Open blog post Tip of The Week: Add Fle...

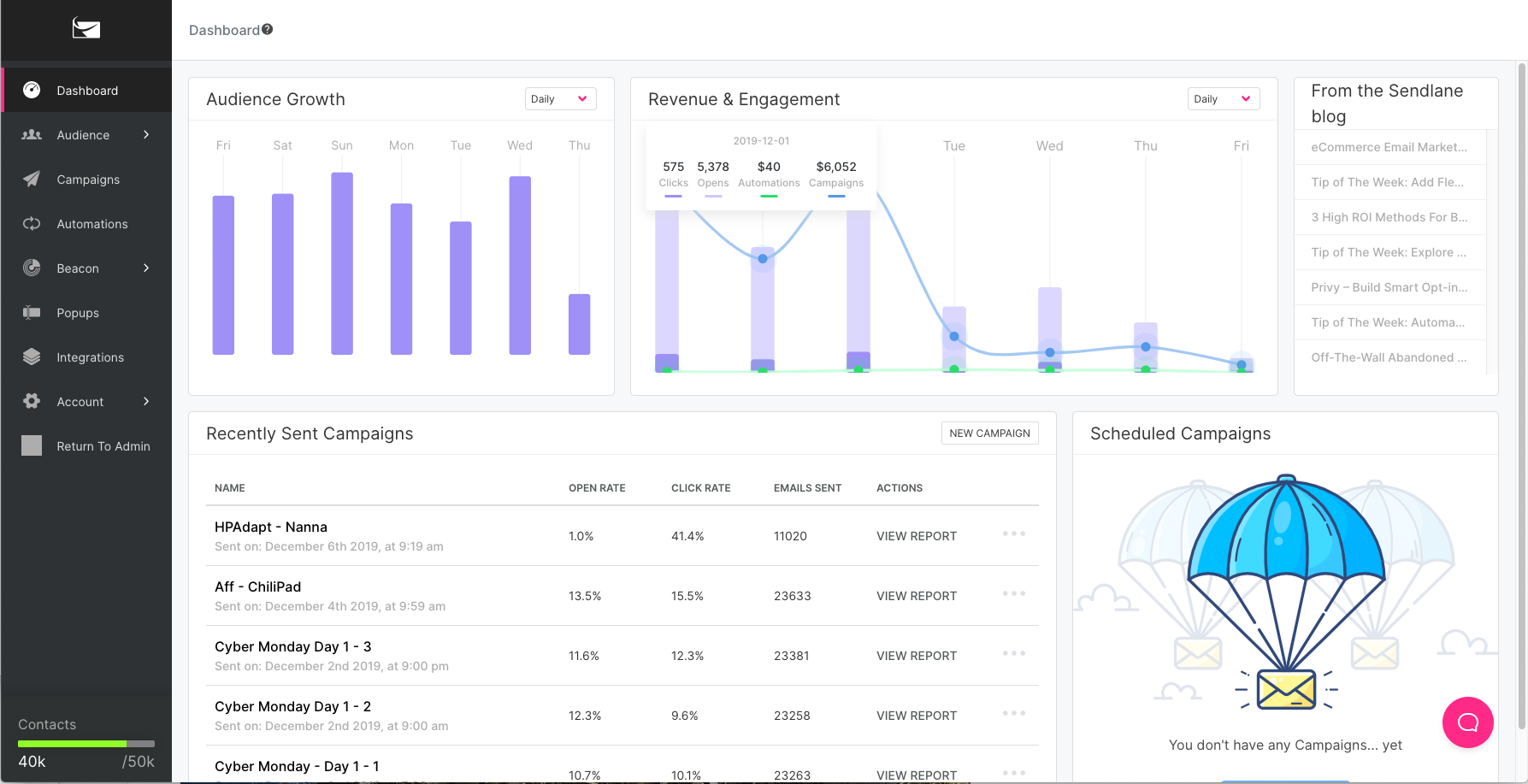point(1387,182)
